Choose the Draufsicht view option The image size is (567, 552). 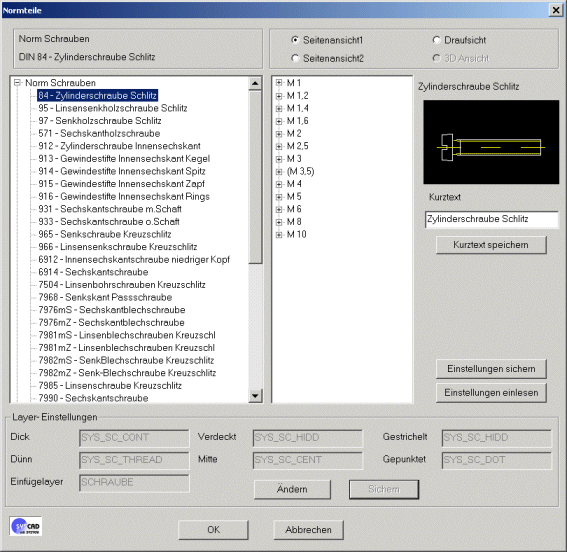click(x=436, y=40)
